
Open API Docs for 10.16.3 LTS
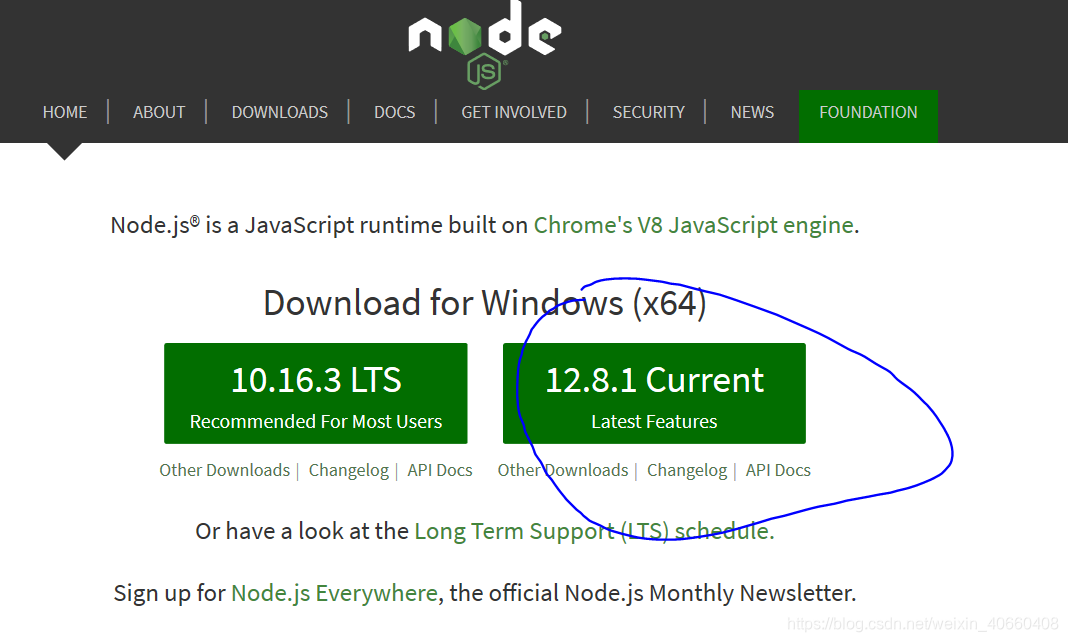440,470
